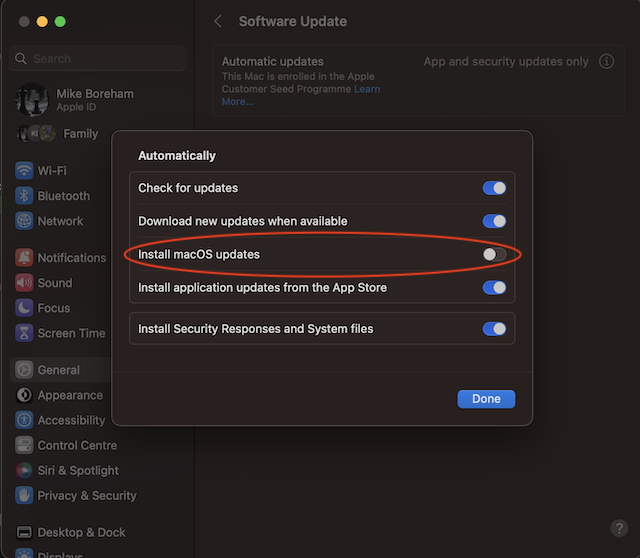Screen dimensions: 640x558
Task: Open the Control Centre icon
Action: point(24,445)
